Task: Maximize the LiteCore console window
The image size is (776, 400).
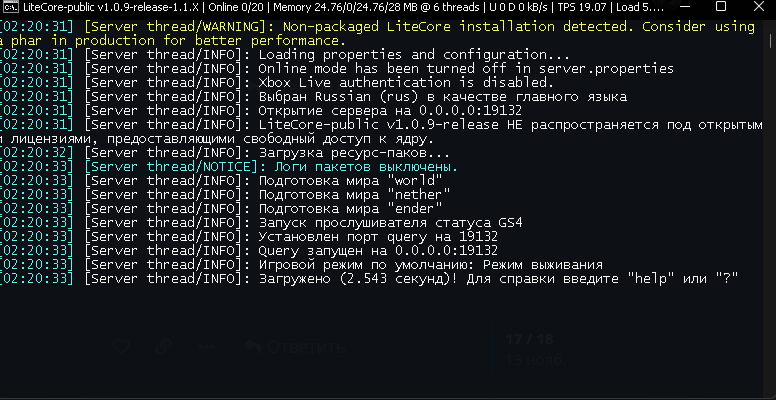Action: pyautogui.click(x=721, y=7)
